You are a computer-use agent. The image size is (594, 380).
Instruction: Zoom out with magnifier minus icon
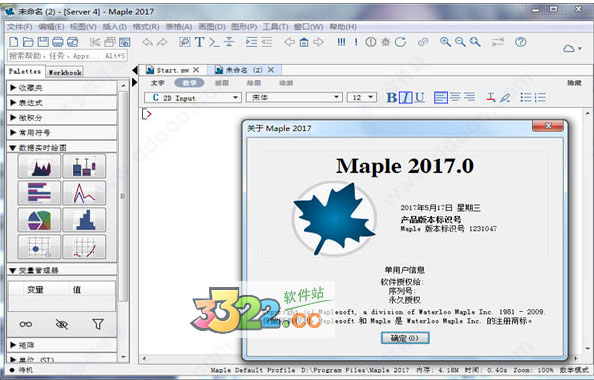pyautogui.click(x=460, y=42)
